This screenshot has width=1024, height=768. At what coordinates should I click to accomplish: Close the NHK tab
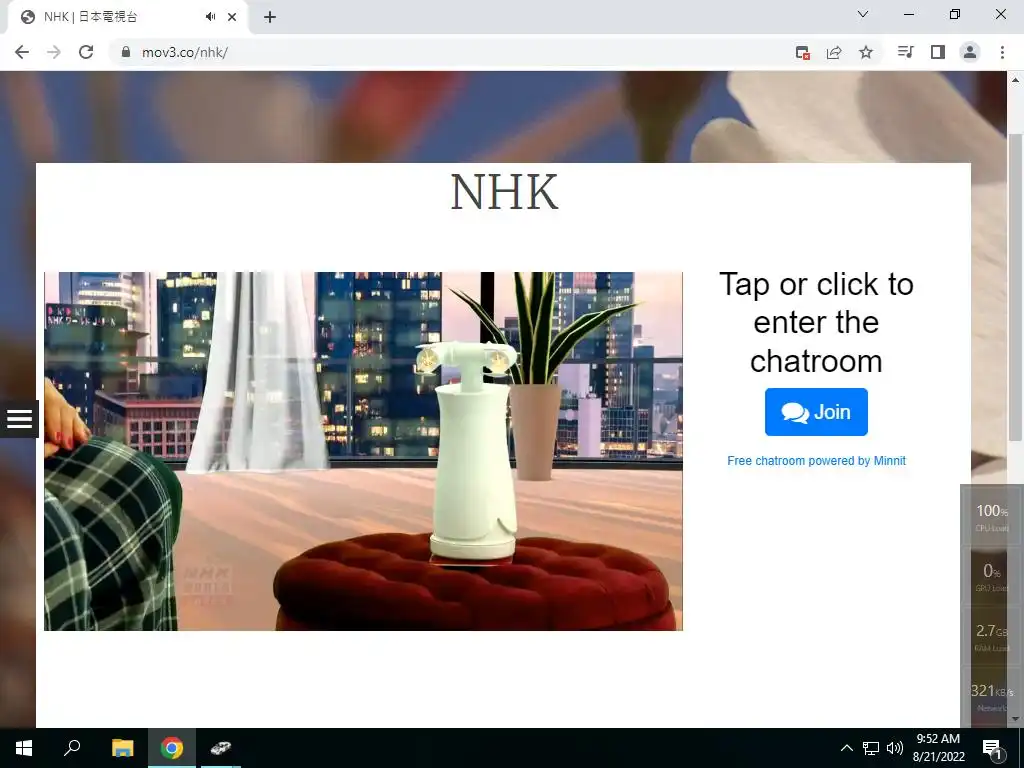232,17
